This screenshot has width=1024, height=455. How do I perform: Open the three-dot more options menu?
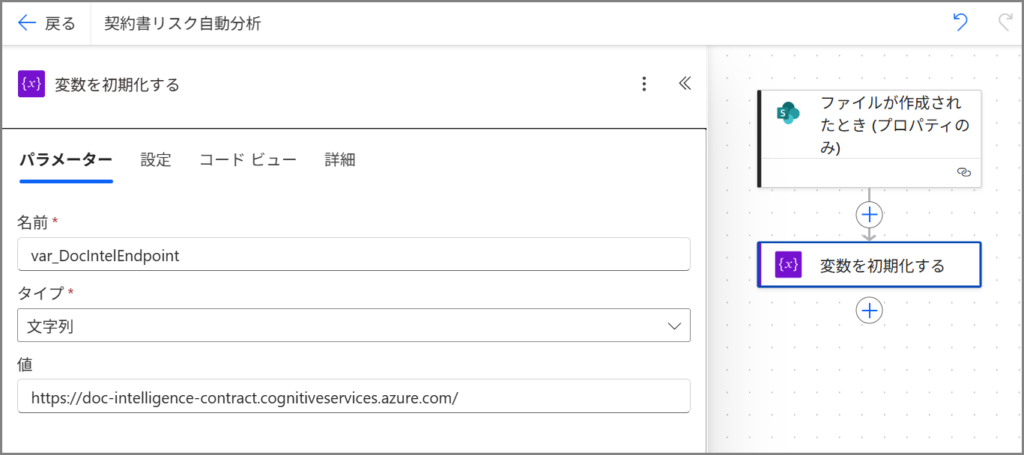[645, 84]
